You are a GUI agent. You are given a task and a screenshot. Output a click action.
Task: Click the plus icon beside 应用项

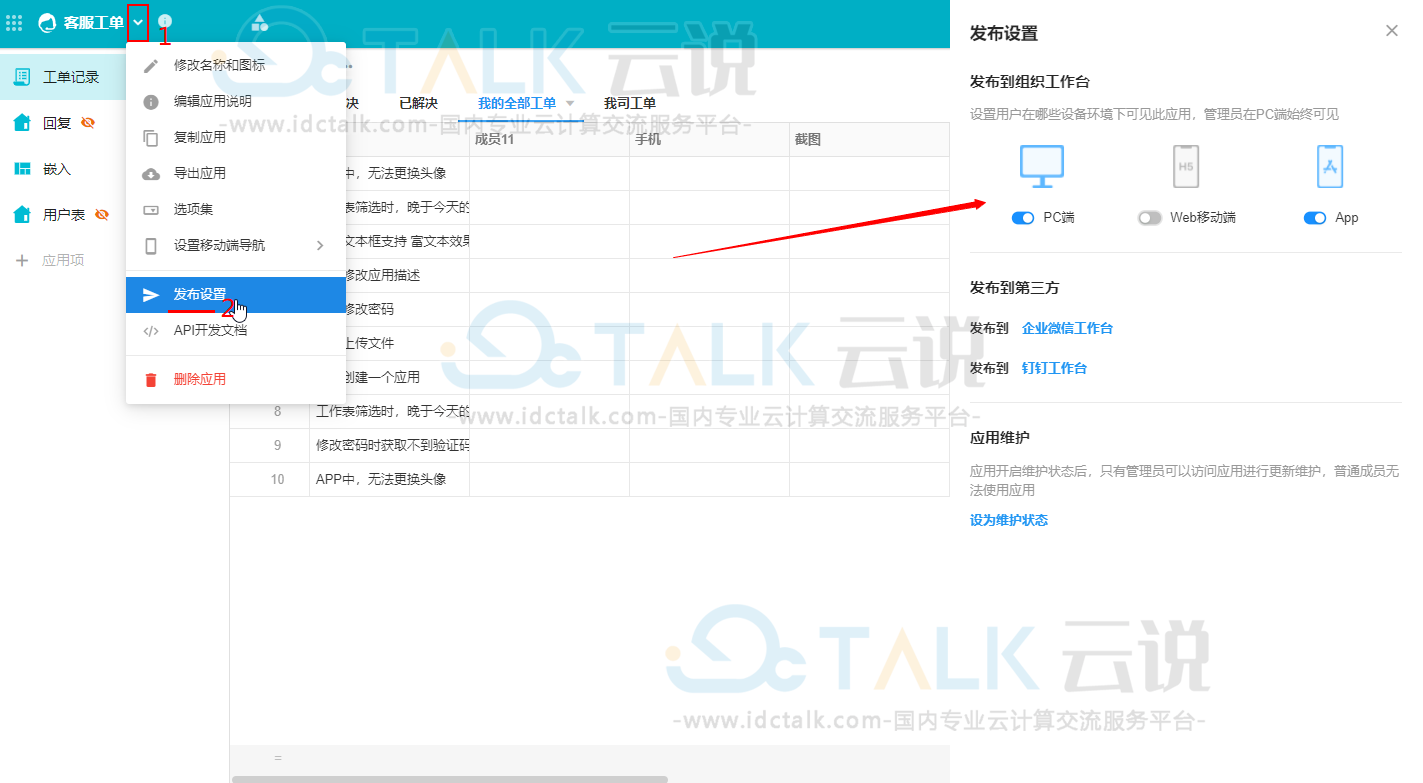coord(22,260)
